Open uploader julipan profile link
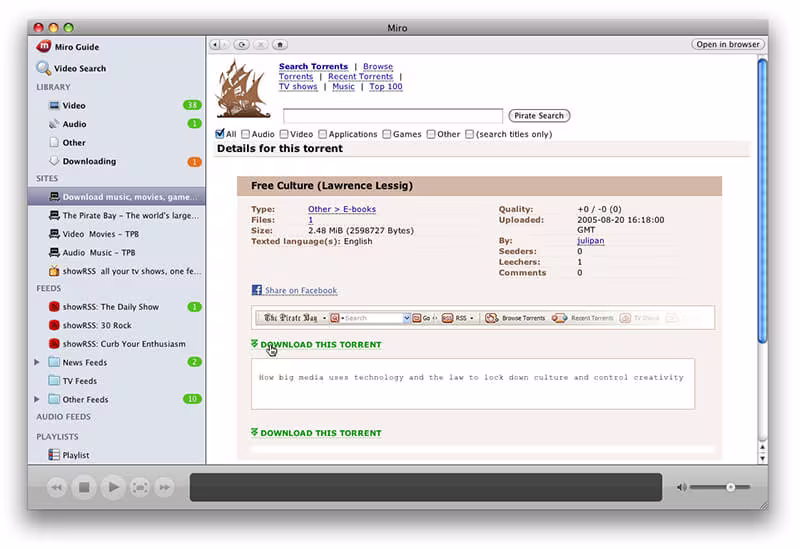This screenshot has height=548, width=800. (590, 240)
